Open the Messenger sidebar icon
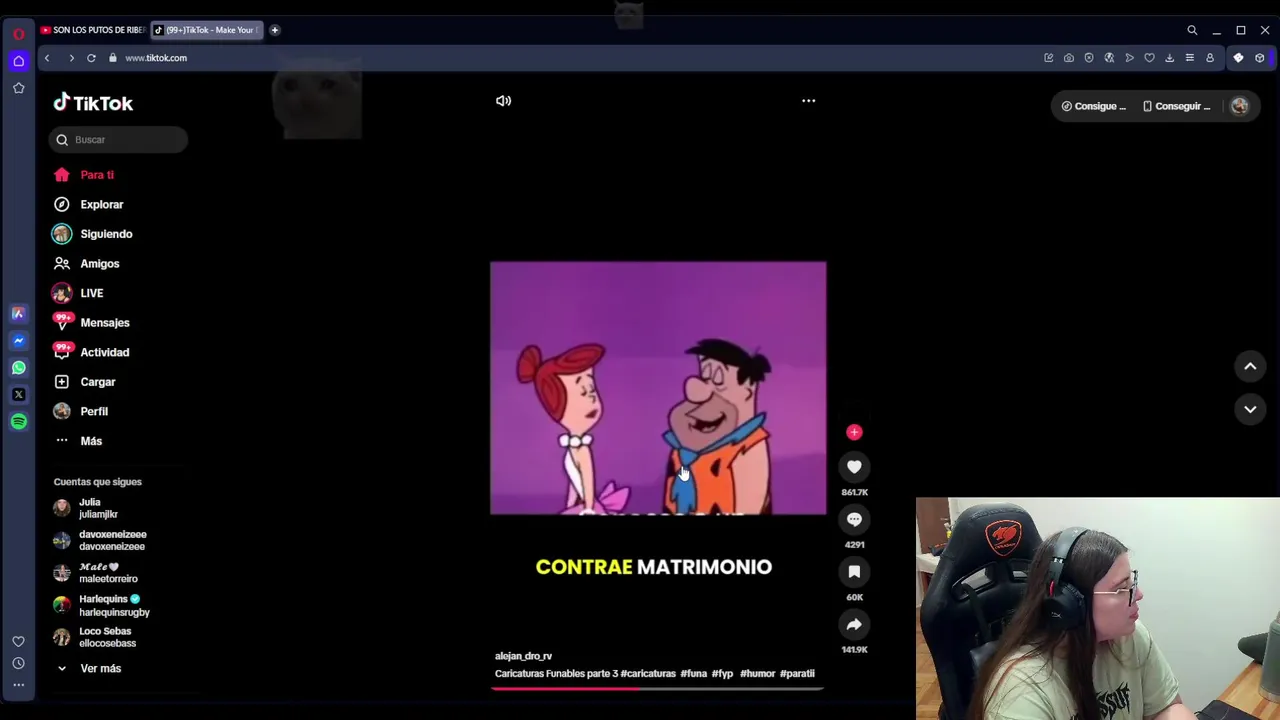The image size is (1280, 720). tap(18, 341)
